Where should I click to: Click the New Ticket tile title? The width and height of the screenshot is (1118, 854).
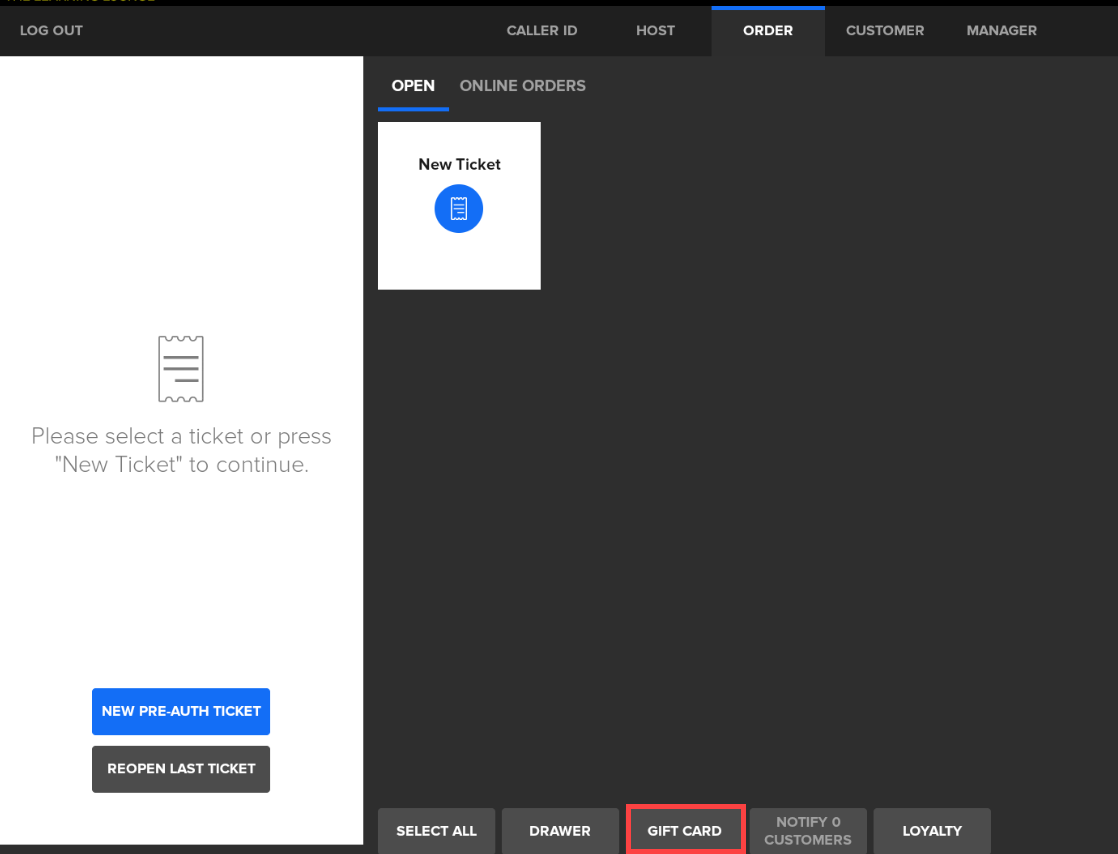point(459,164)
